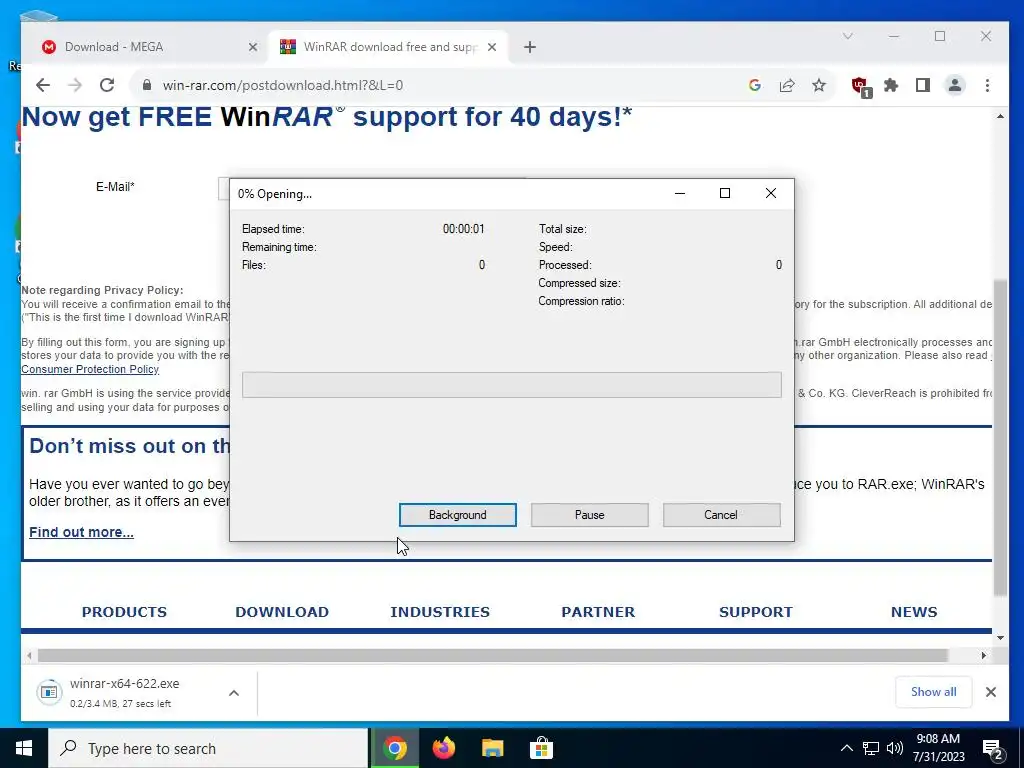Open File Explorer from the taskbar

coord(492,748)
